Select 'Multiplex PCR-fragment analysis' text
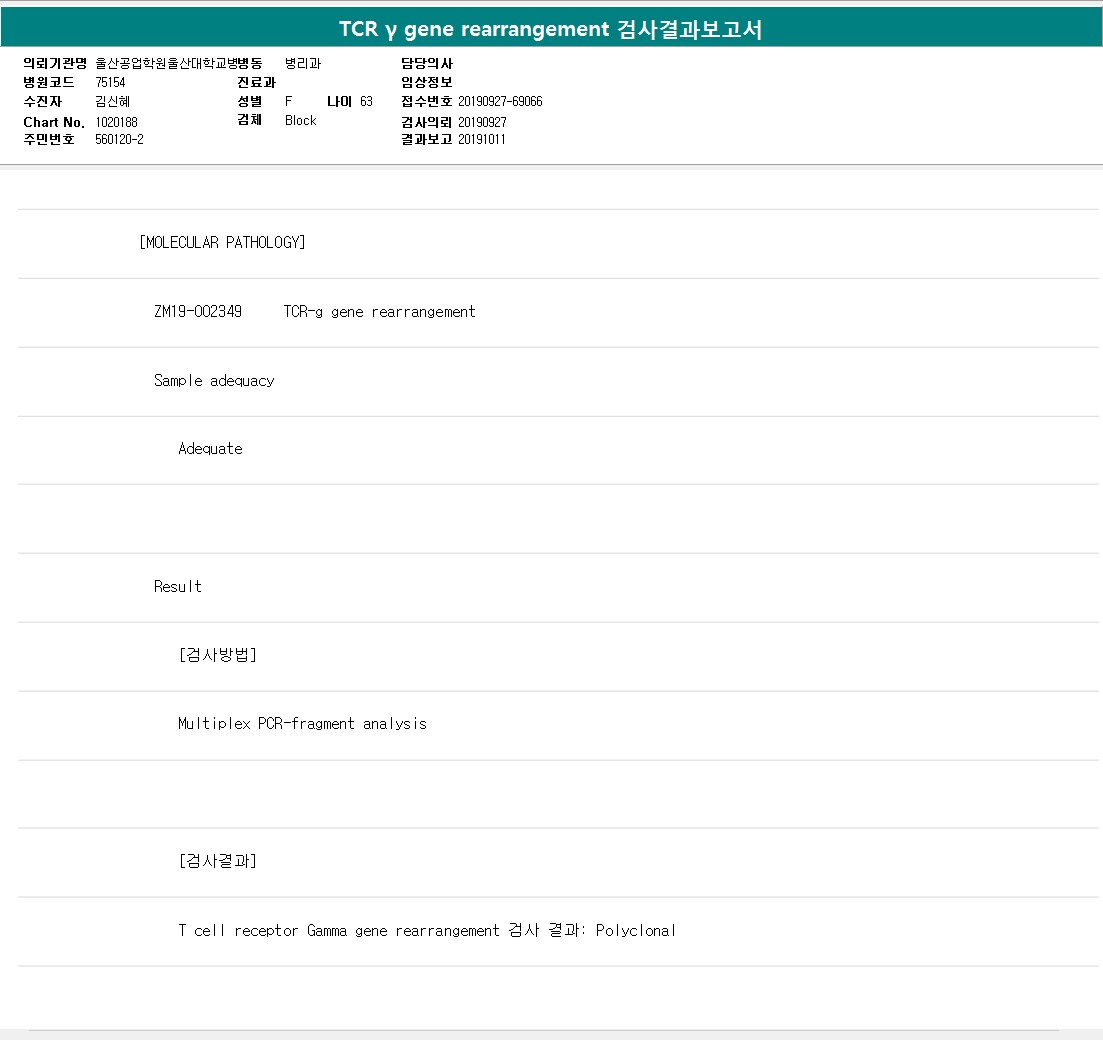The image size is (1103, 1040). tap(302, 724)
